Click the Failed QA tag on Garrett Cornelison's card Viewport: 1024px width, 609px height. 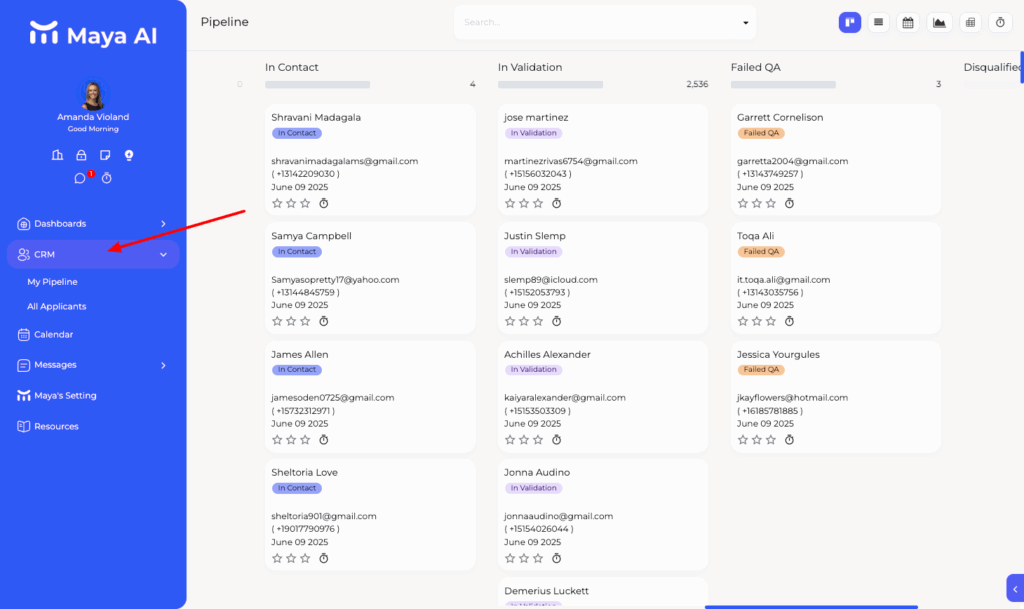[761, 133]
